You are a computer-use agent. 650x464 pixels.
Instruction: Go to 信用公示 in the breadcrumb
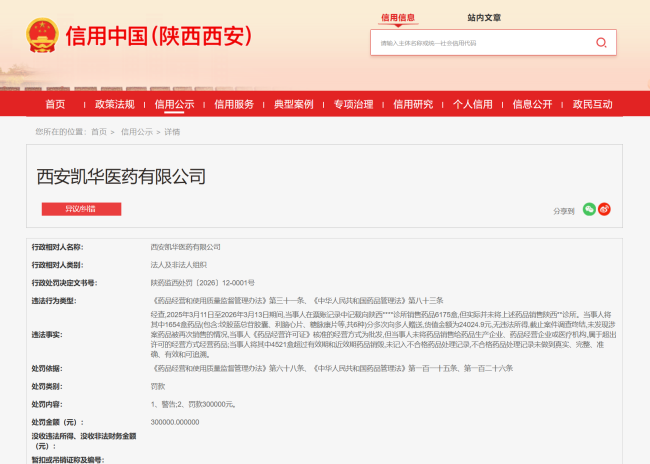[x=137, y=132]
